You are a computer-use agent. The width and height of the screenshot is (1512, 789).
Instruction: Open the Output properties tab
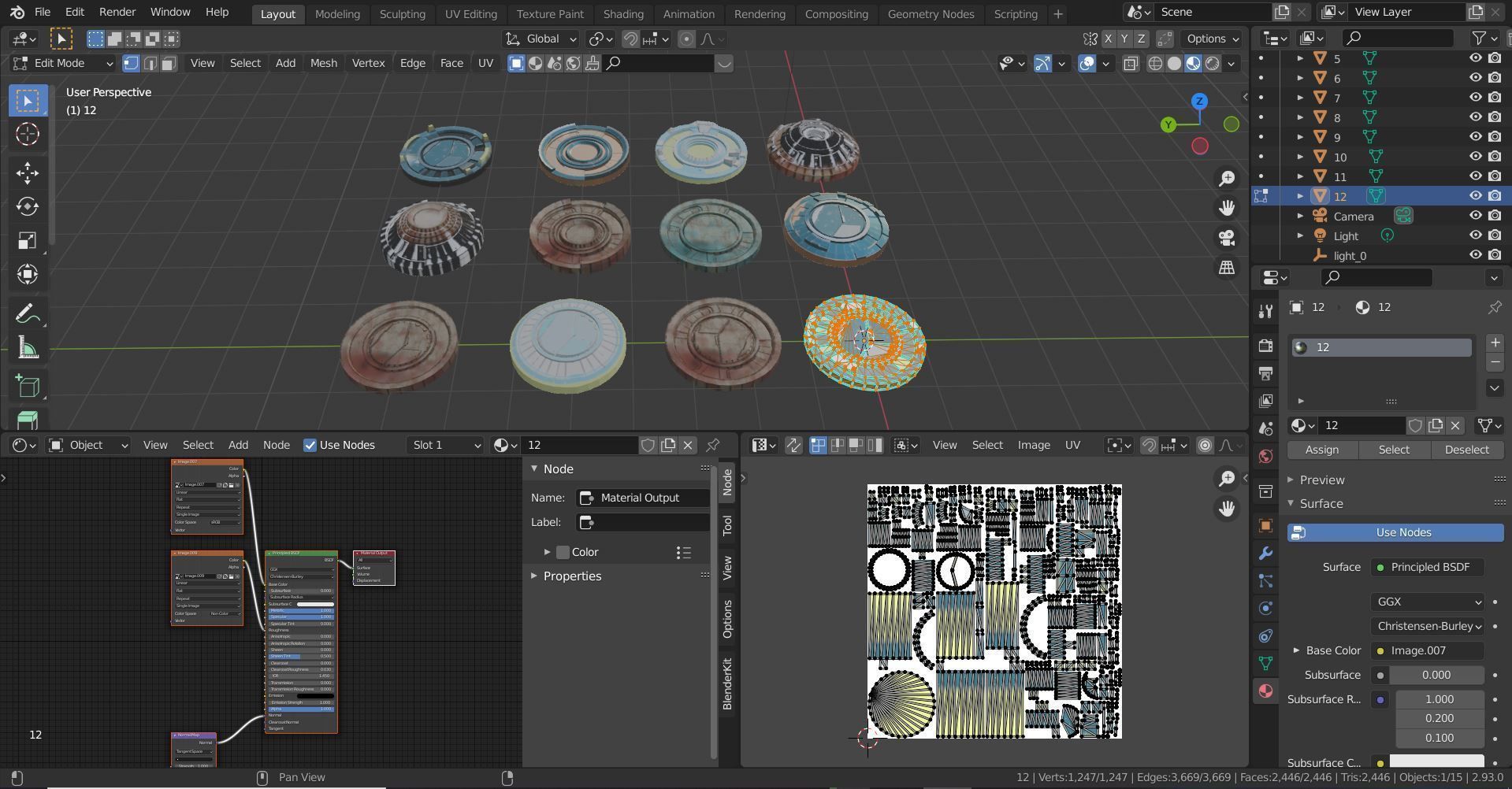click(x=1265, y=373)
